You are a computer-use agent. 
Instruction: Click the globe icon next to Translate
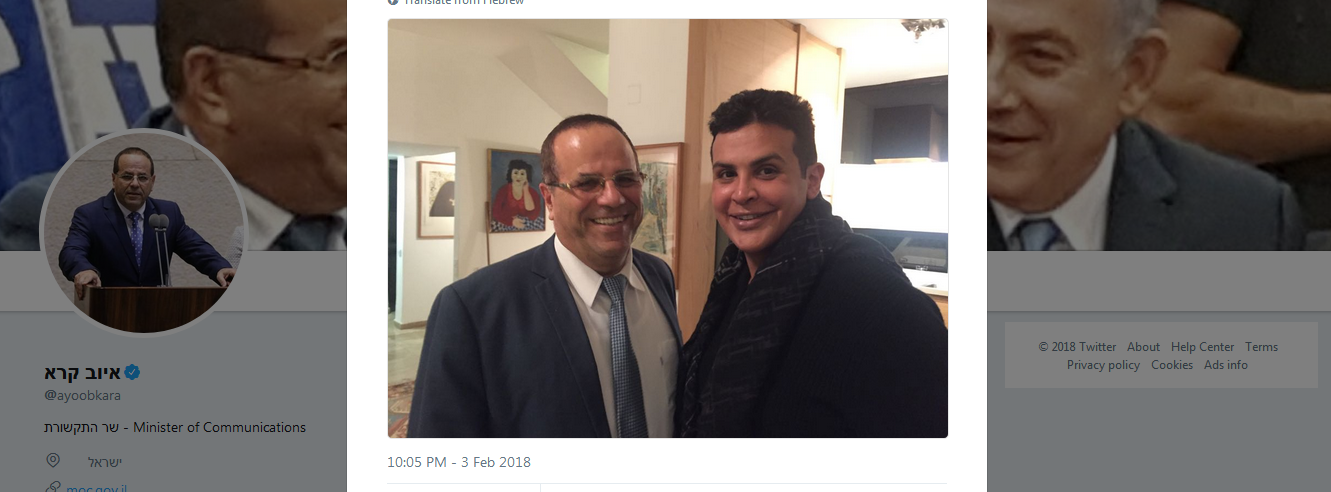pos(393,2)
